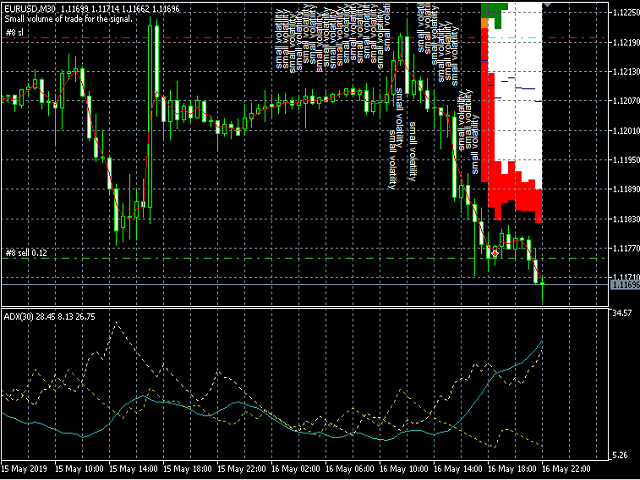Select the EURUSD,M30 chart title text

coord(28,9)
